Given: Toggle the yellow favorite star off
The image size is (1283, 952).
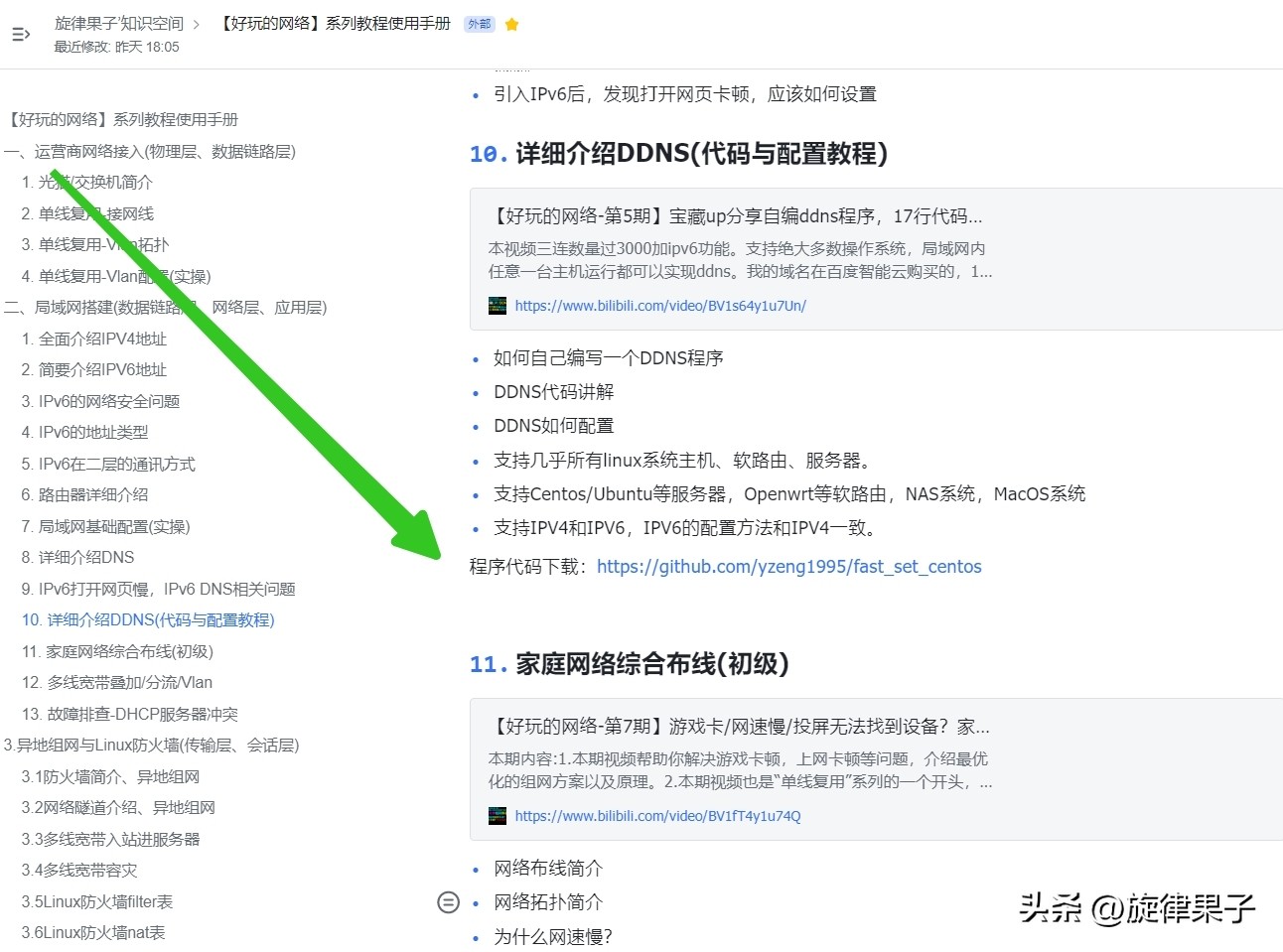Looking at the screenshot, I should [511, 23].
